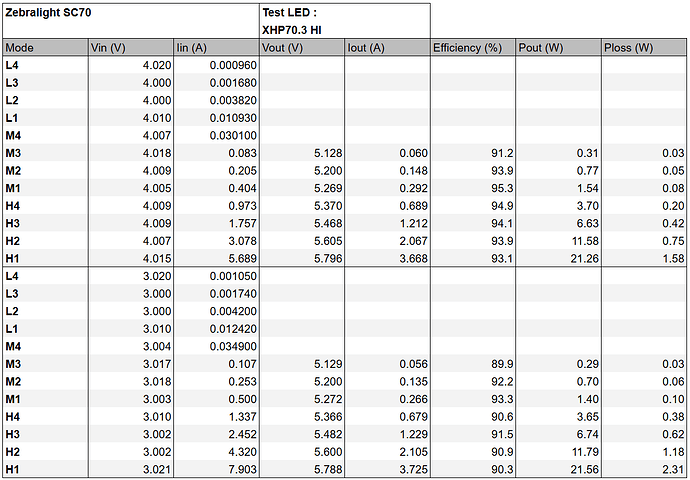The width and height of the screenshot is (690, 480).
Task: Select the Efficiency (%) header cell
Action: [473, 48]
